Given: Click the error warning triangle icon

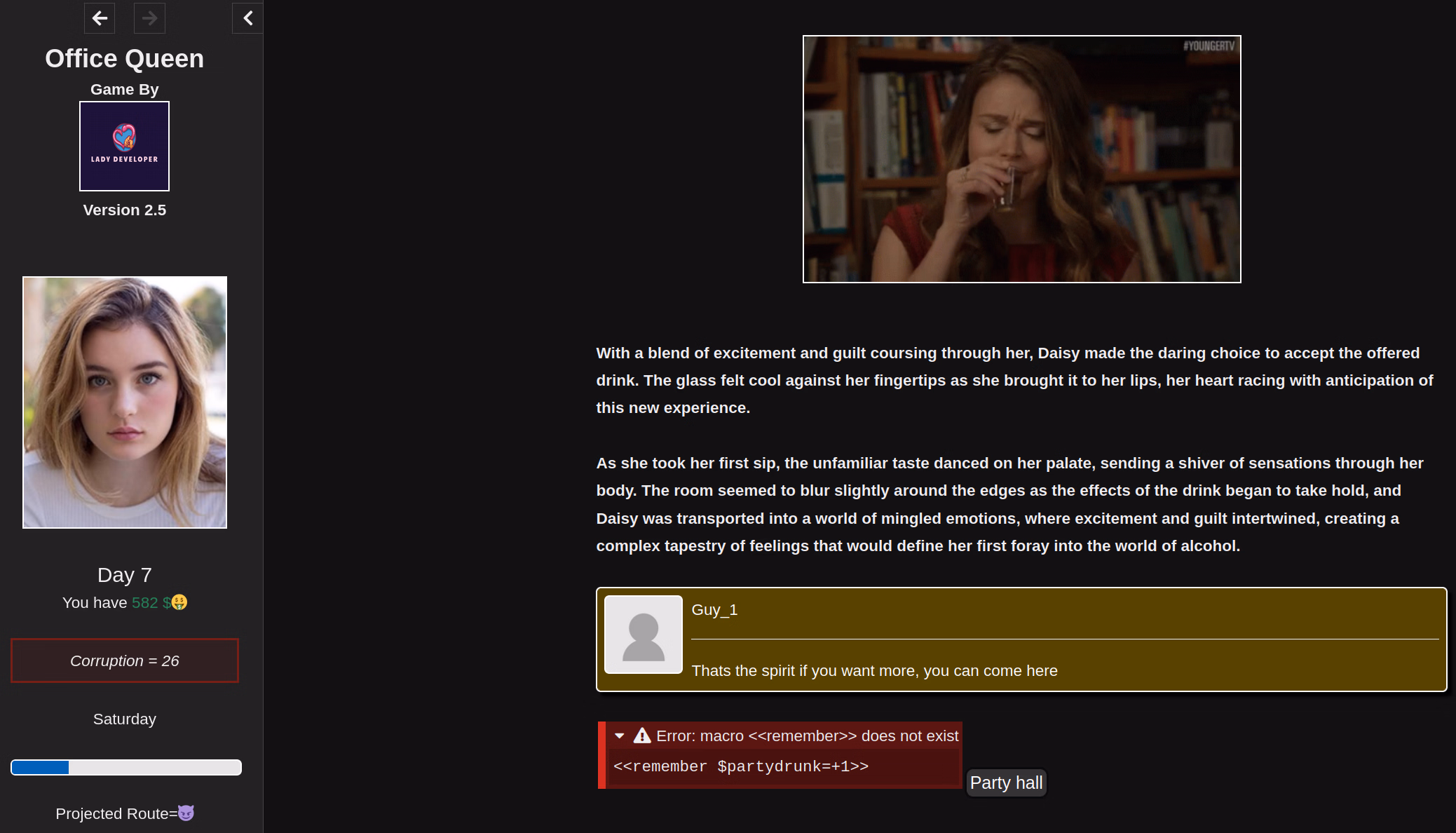Looking at the screenshot, I should 642,736.
